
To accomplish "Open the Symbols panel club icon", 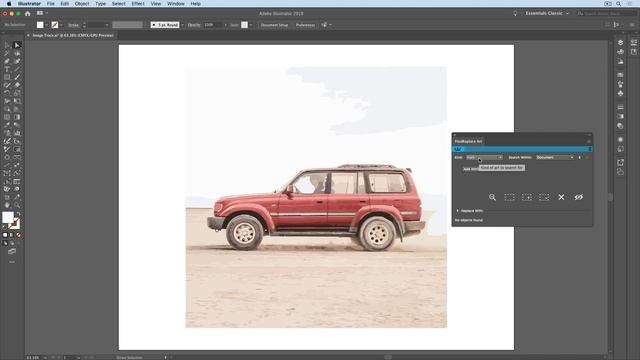I will tap(620, 93).
